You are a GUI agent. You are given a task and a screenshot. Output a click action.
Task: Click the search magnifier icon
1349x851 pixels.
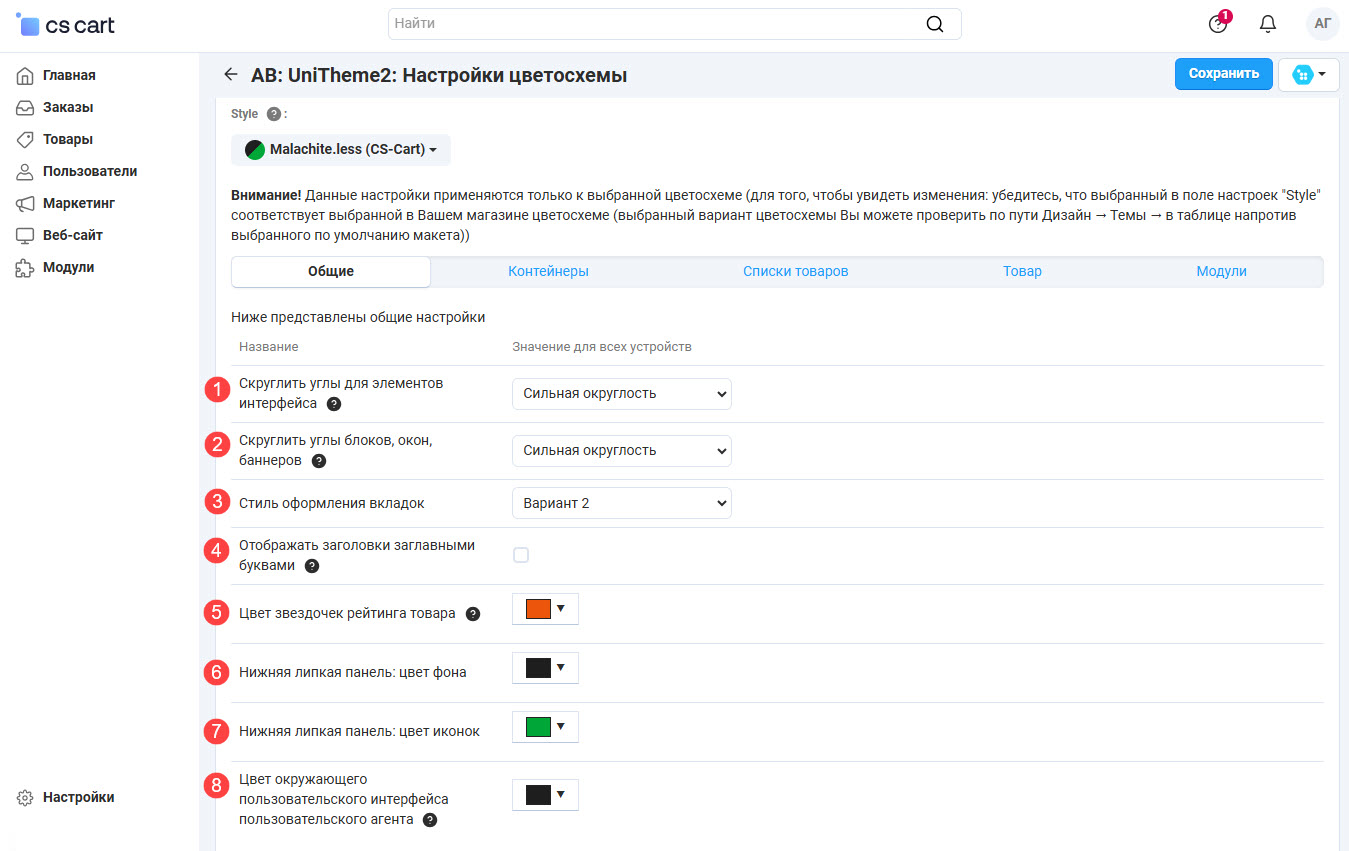click(x=934, y=24)
